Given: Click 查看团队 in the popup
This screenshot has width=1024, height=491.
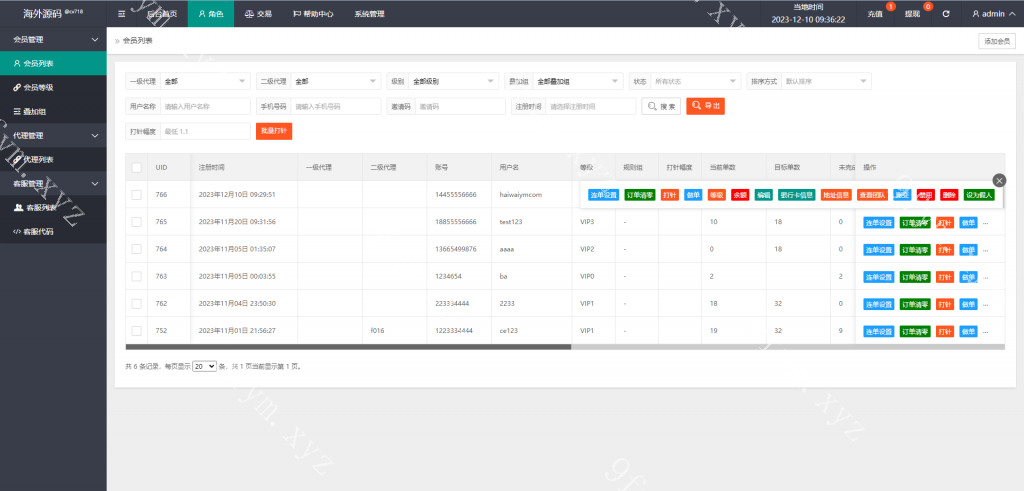Looking at the screenshot, I should click(x=872, y=195).
